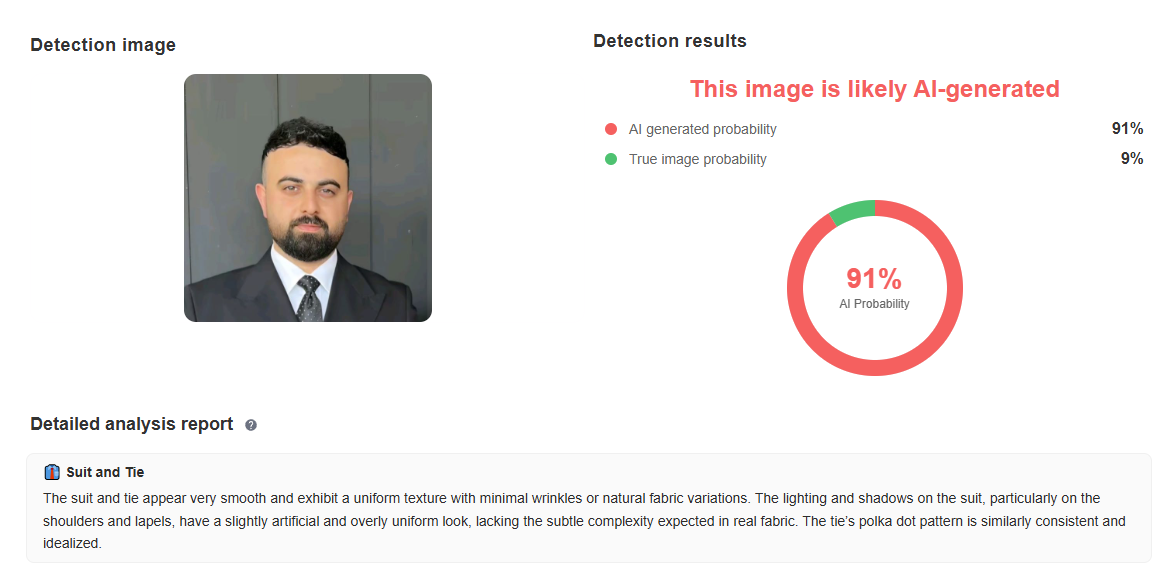The height and width of the screenshot is (563, 1170).
Task: Click the help icon beside Detailed analysis report
Action: click(x=251, y=425)
